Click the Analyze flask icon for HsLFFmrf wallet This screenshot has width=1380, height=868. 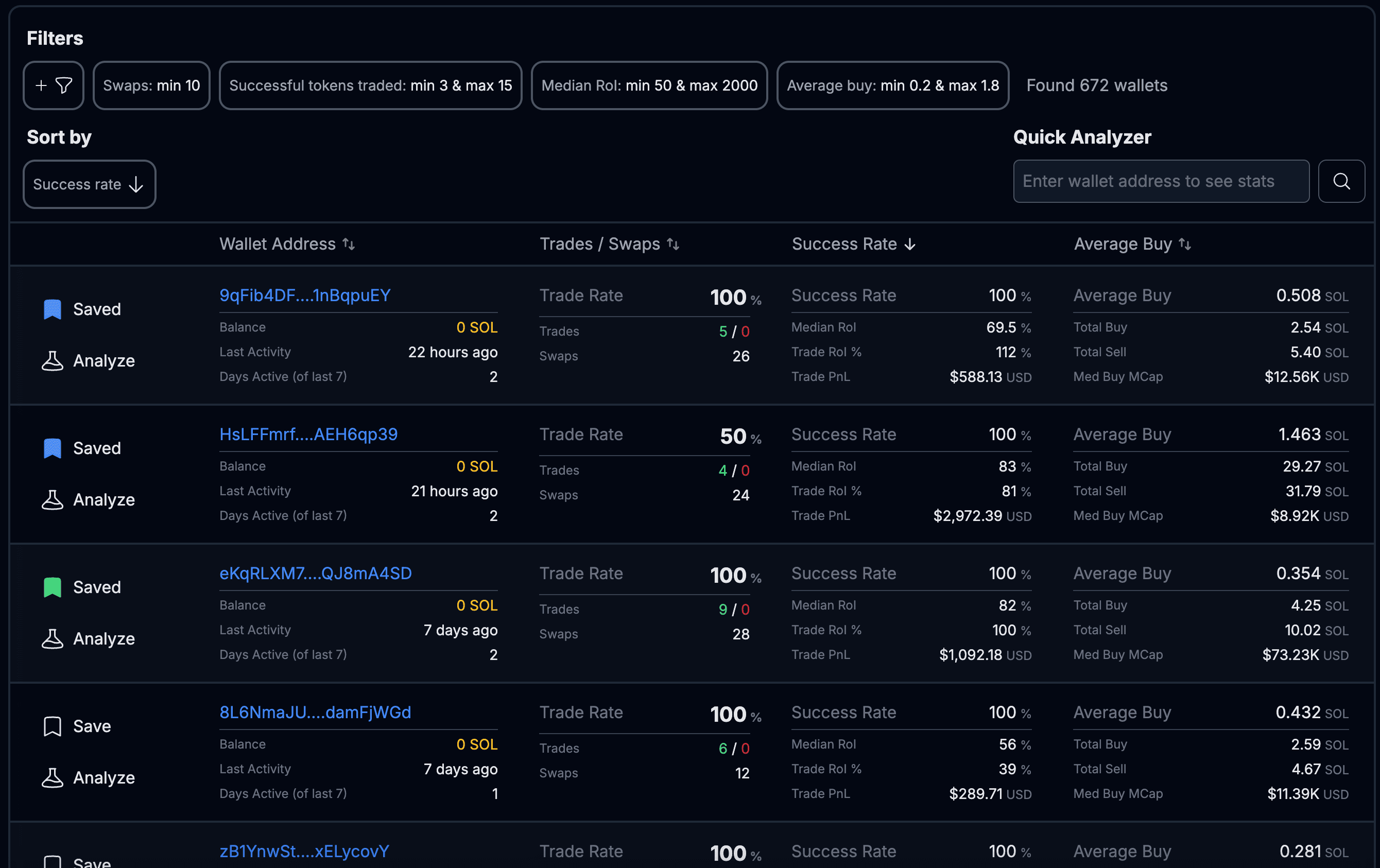(x=53, y=499)
